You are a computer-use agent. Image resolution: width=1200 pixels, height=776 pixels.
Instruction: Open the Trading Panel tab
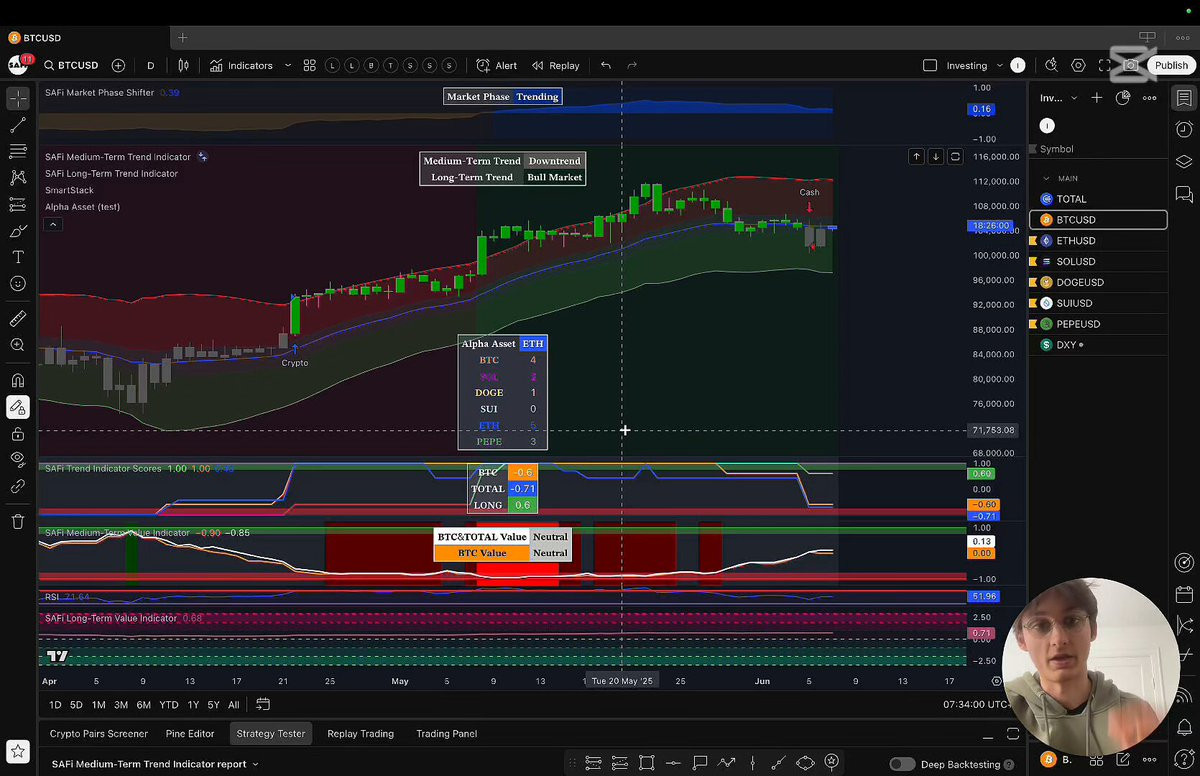point(446,733)
